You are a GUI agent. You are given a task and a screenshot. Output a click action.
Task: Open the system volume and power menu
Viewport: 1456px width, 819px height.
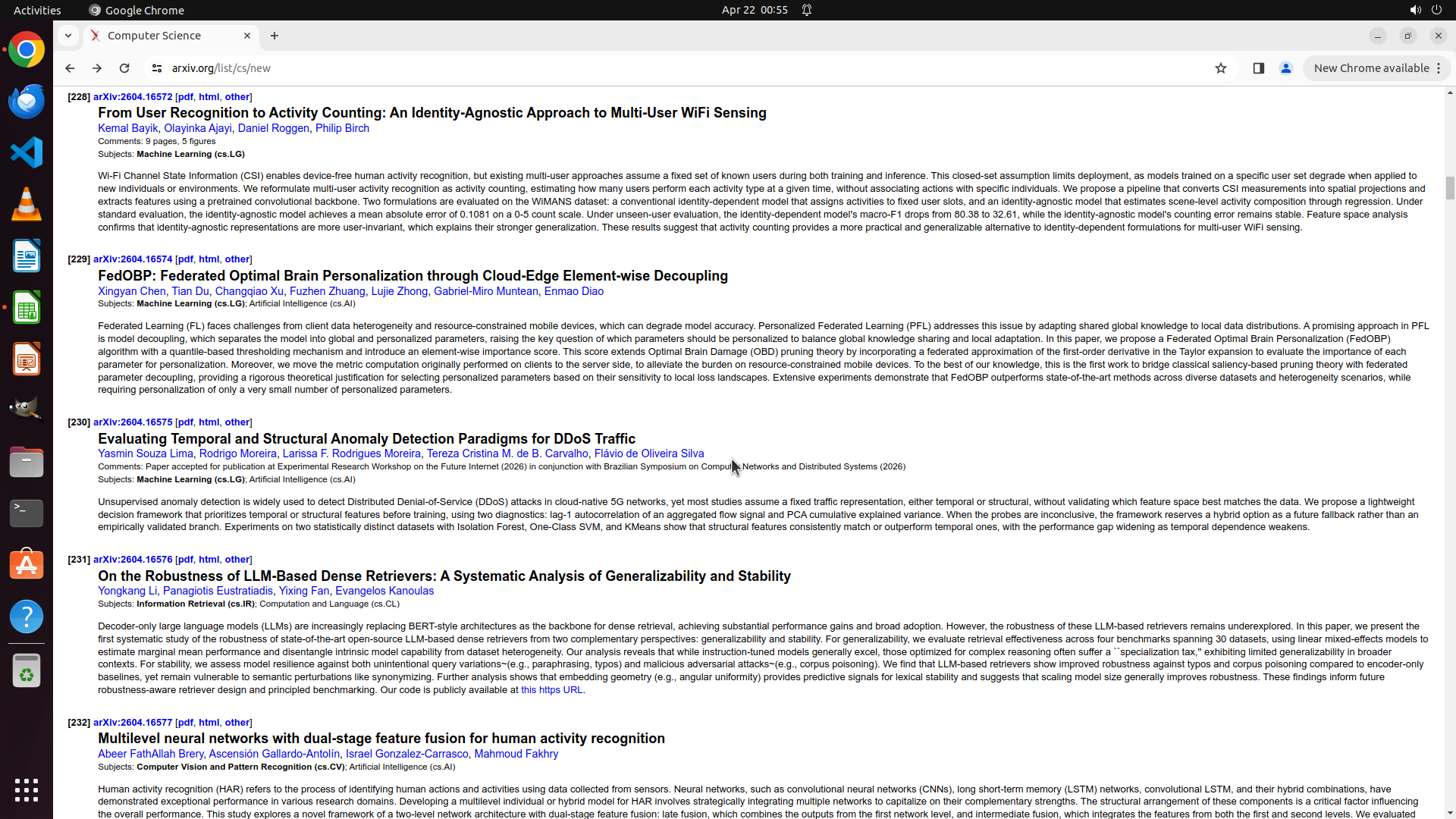tap(1425, 10)
